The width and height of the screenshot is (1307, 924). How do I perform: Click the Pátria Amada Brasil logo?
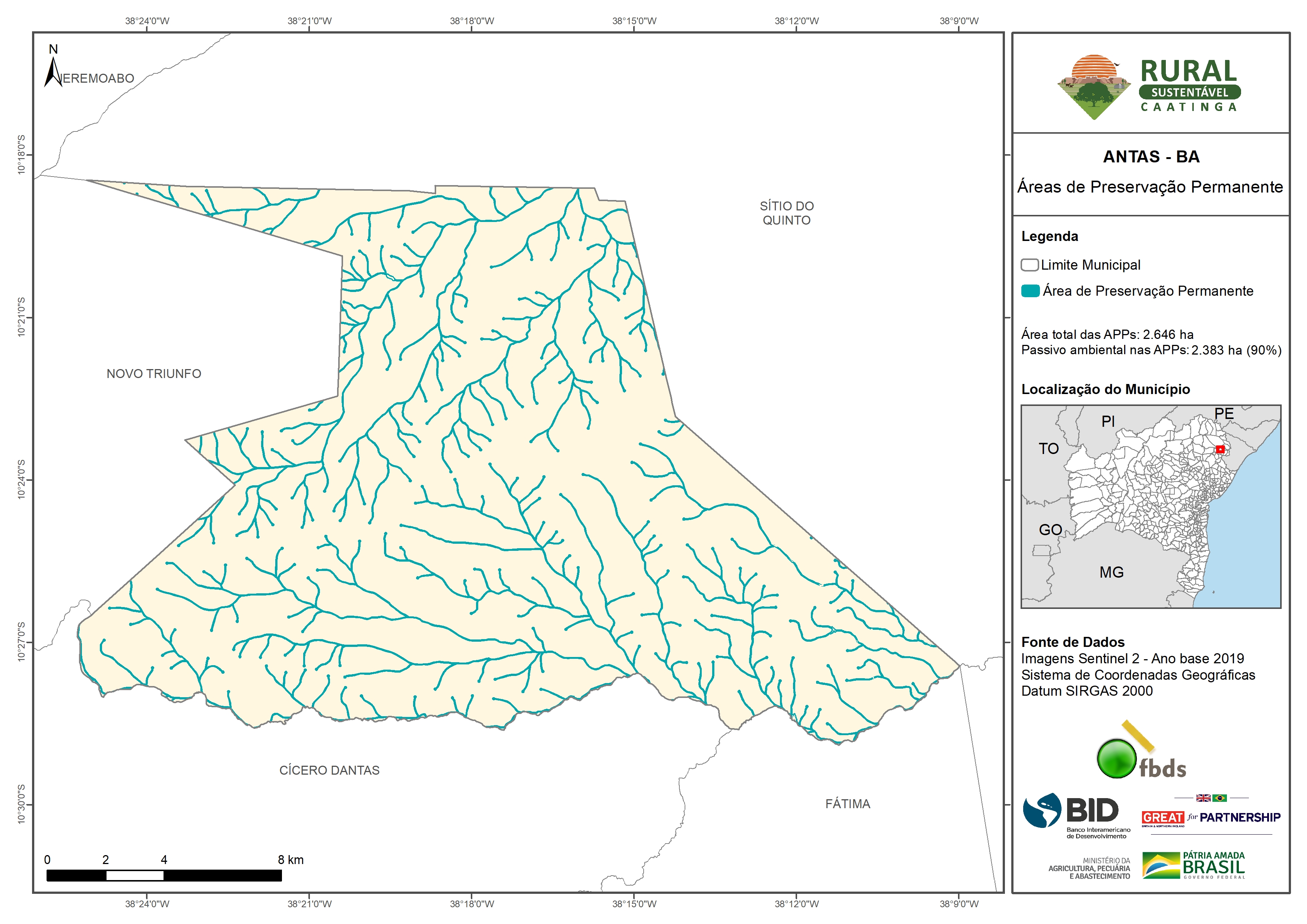pyautogui.click(x=1194, y=866)
